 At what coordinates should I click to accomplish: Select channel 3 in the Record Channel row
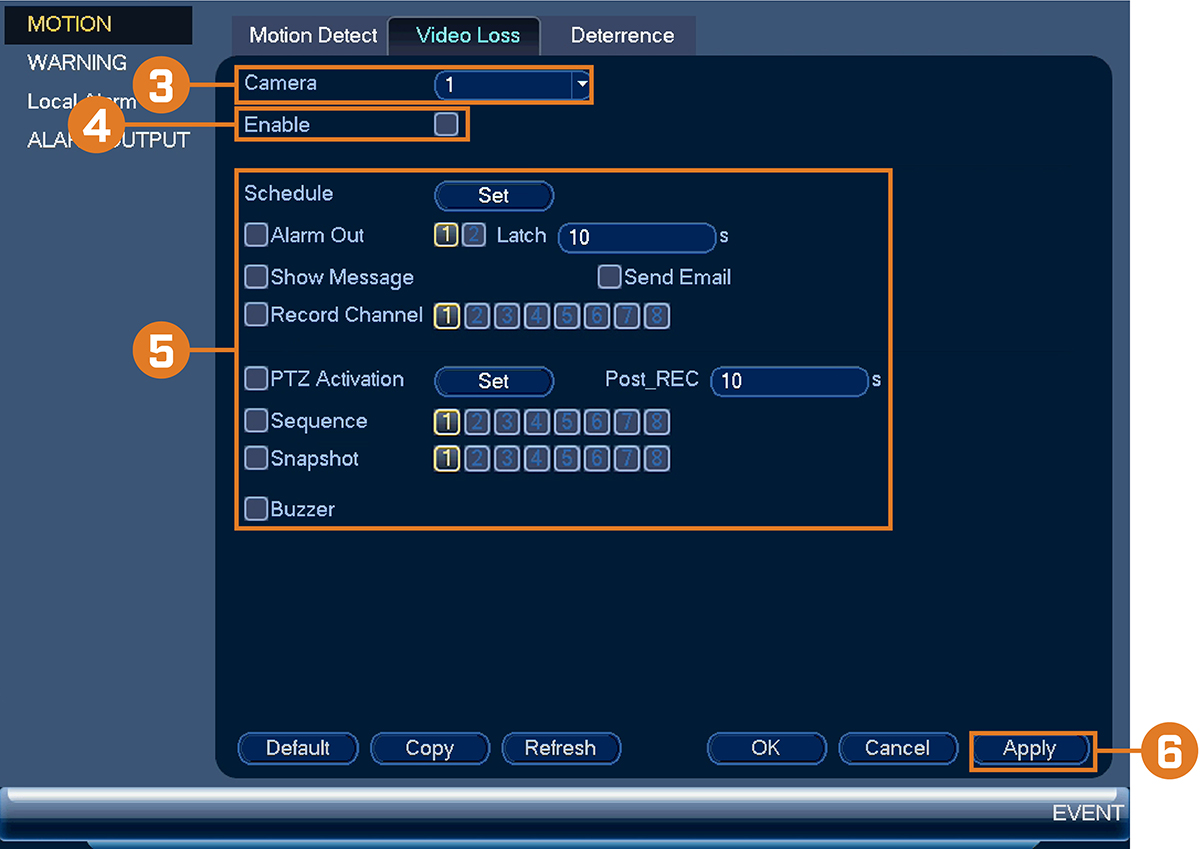(507, 317)
